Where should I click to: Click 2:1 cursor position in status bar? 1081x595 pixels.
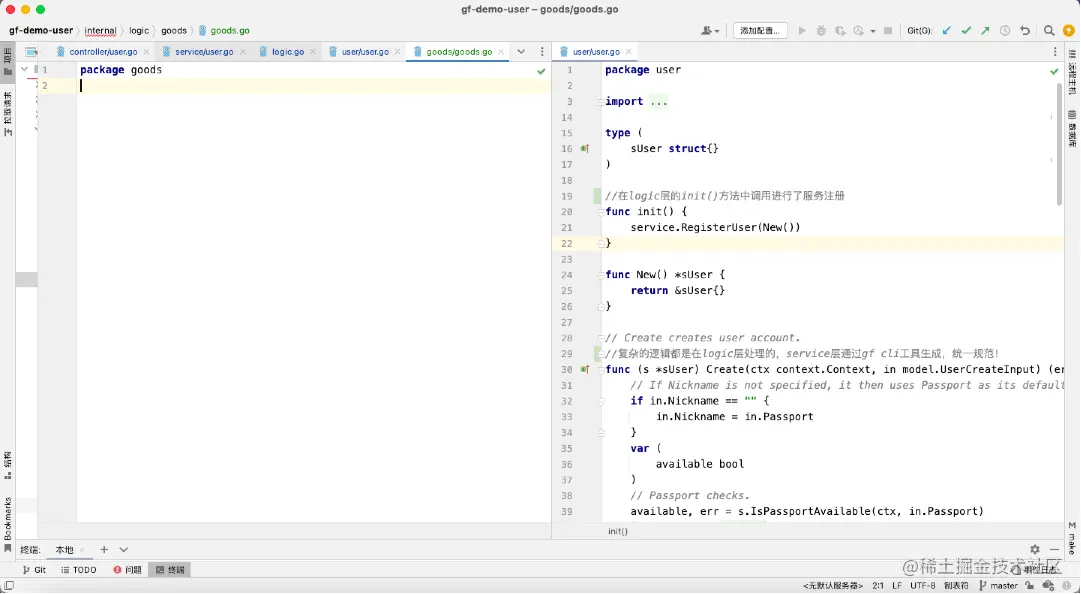point(878,585)
